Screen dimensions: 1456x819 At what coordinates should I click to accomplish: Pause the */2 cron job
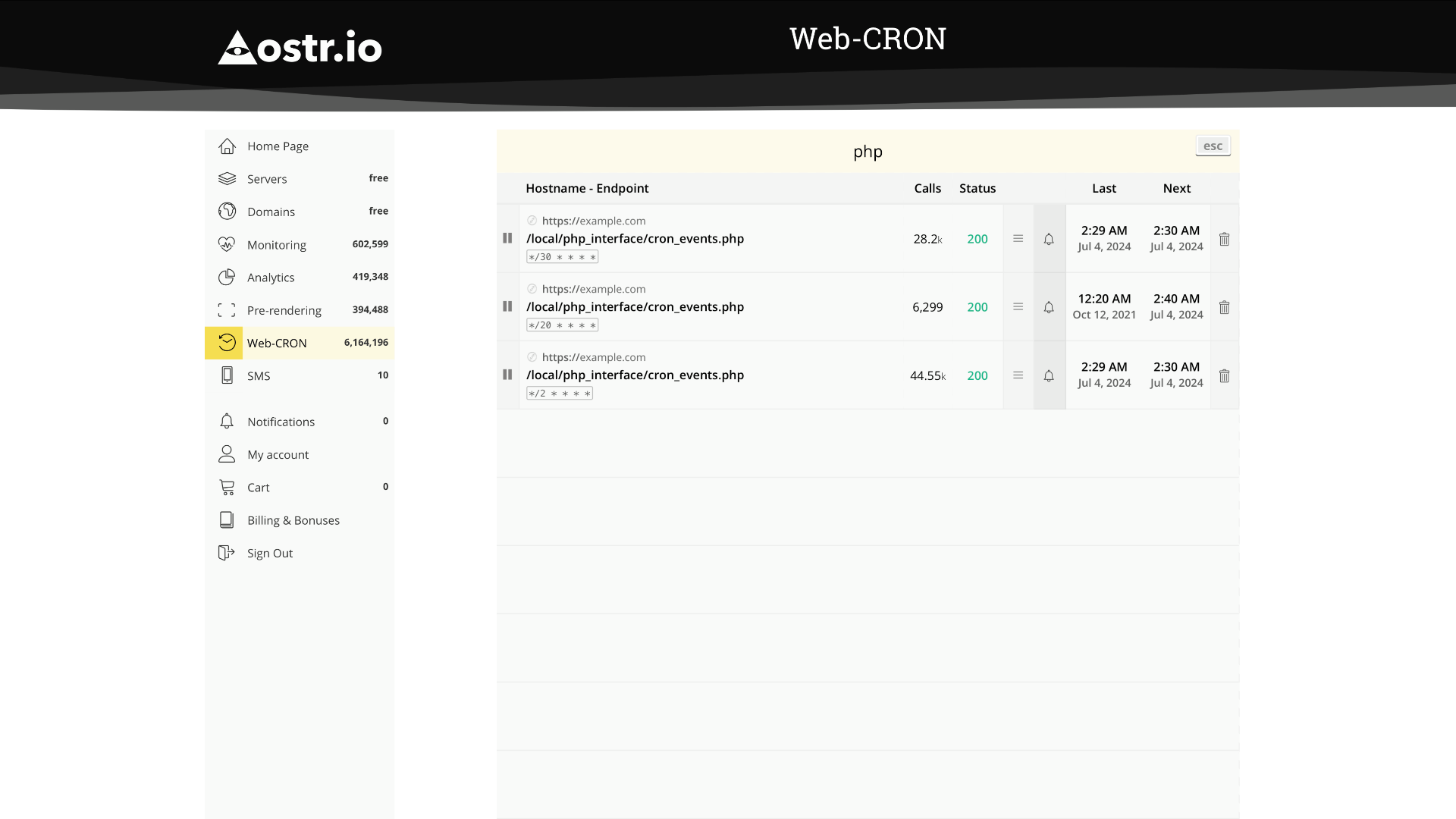[x=507, y=375]
